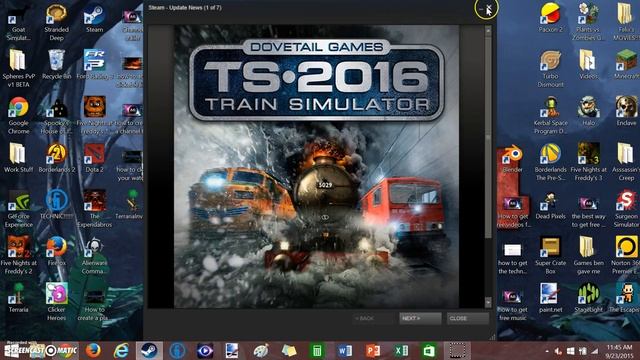This screenshot has width=640, height=360.
Task: Select the Firefox desktop shortcut
Action: (x=56, y=252)
